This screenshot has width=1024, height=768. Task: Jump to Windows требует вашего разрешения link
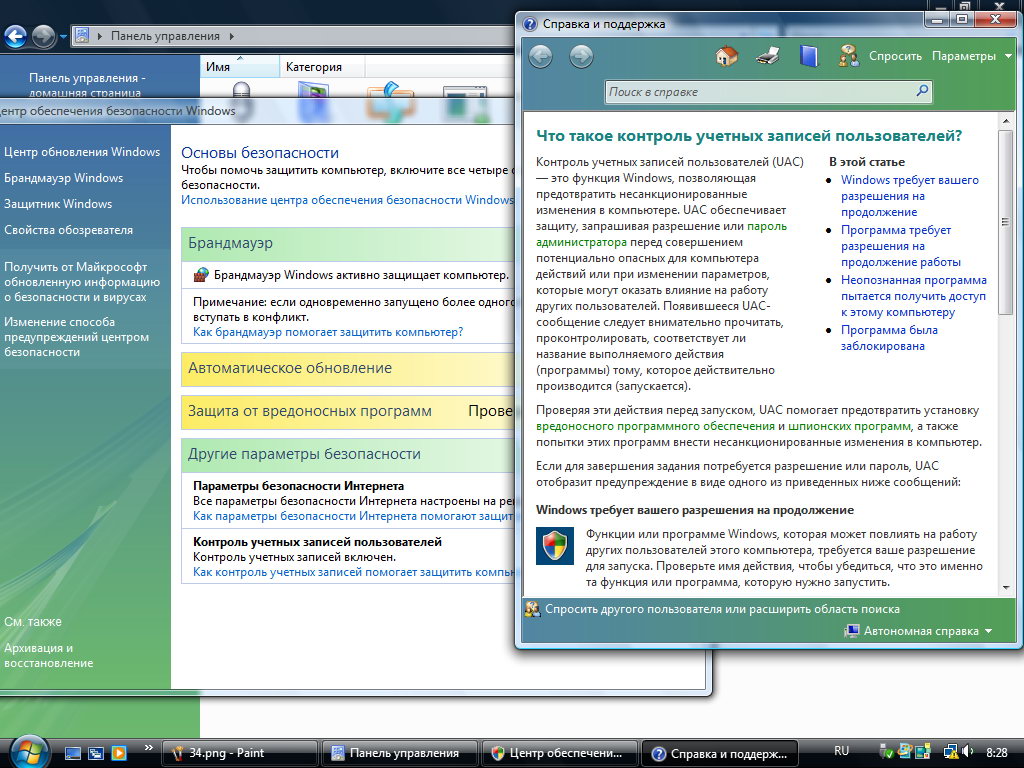(910, 195)
